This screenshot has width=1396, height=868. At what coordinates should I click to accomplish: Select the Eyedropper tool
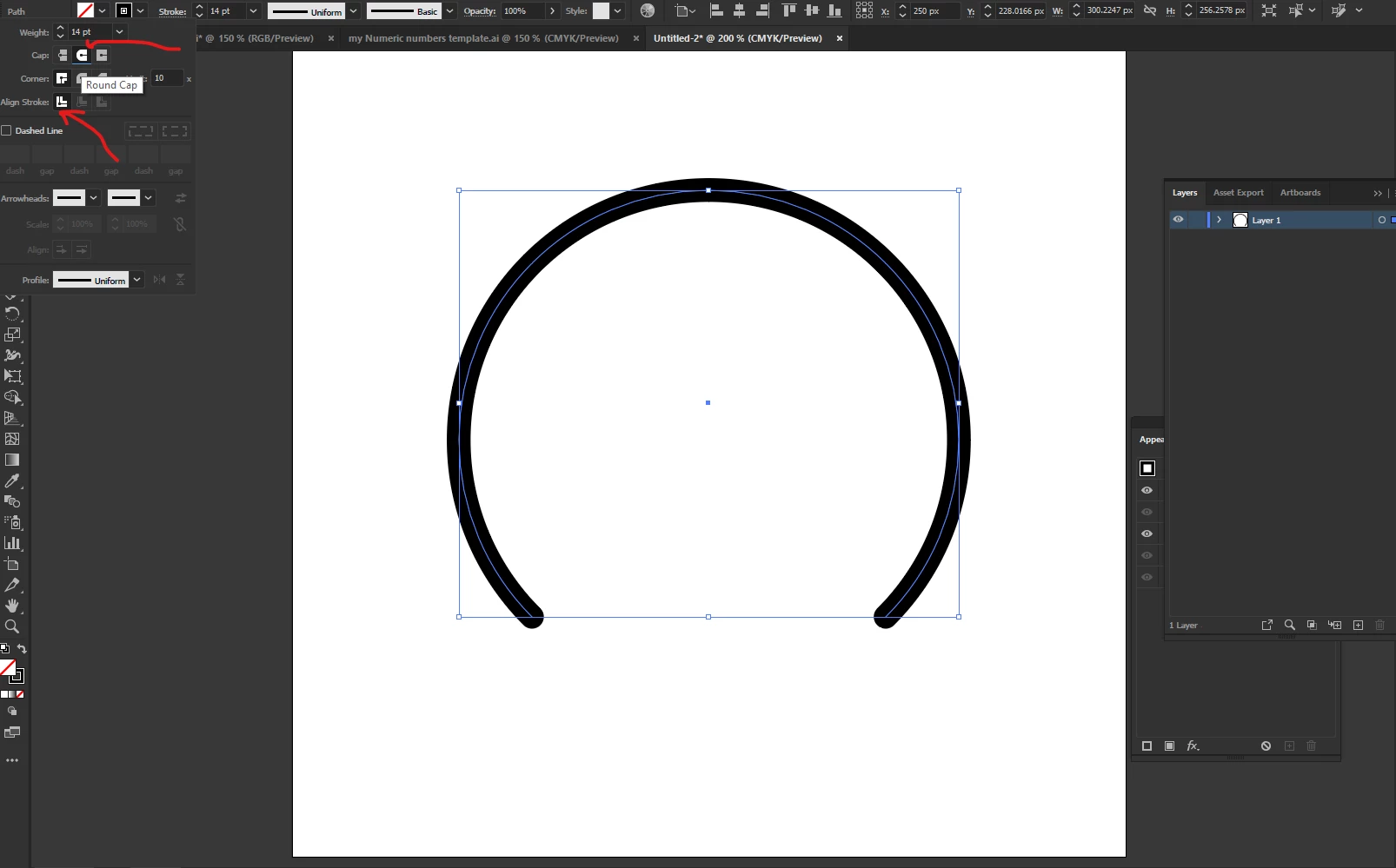point(12,480)
